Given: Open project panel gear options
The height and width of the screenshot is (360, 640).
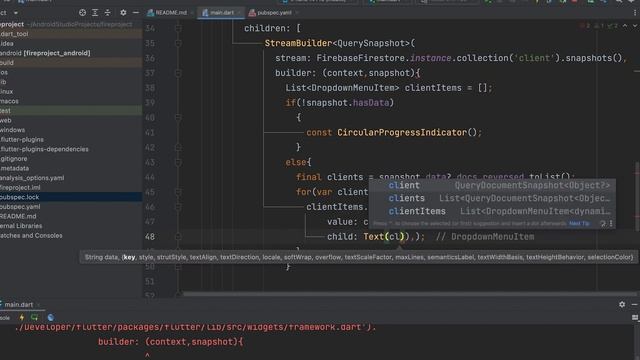Looking at the screenshot, I should [x=123, y=13].
